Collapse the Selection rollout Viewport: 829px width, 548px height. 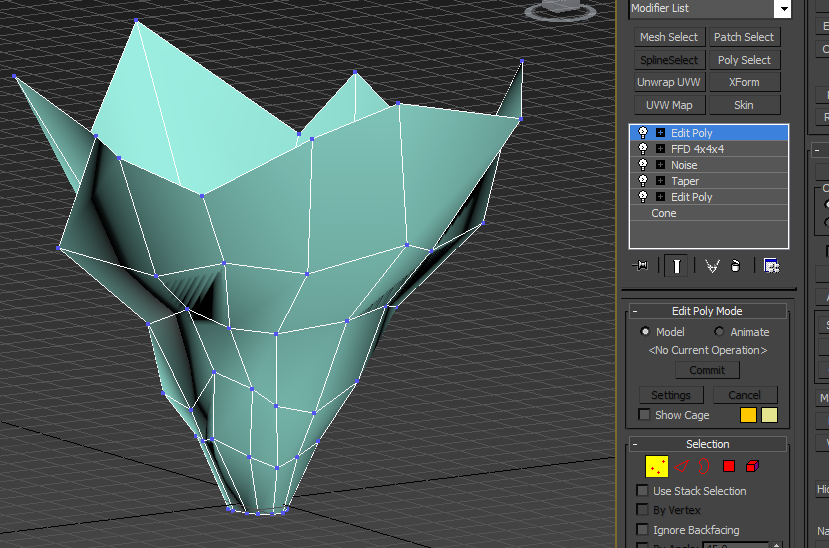pyautogui.click(x=635, y=444)
